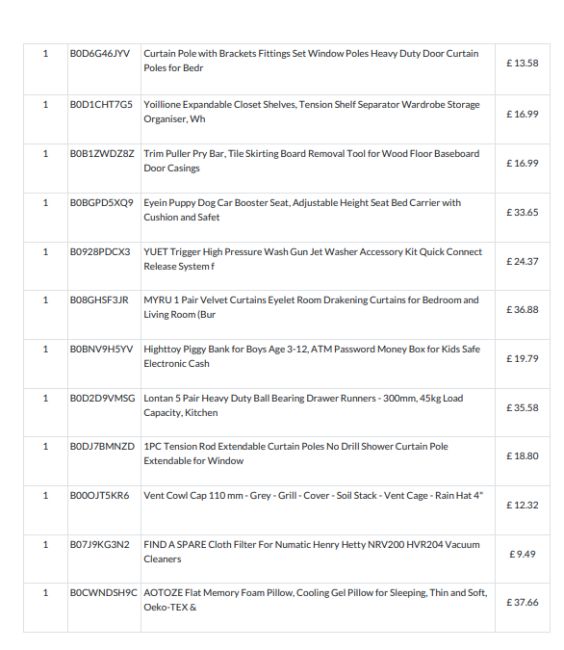564x650 pixels.
Task: Click FIND A SPARE Cloth Filter item
Action: coord(312,551)
